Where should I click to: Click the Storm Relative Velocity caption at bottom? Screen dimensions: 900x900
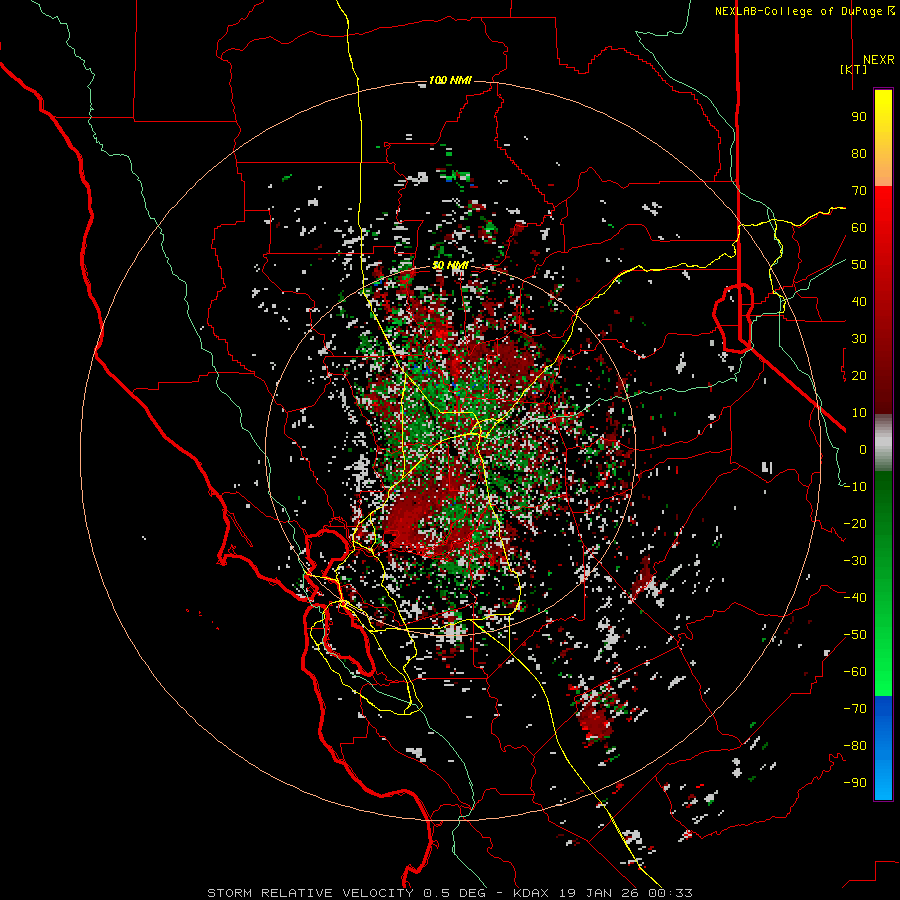point(449,893)
